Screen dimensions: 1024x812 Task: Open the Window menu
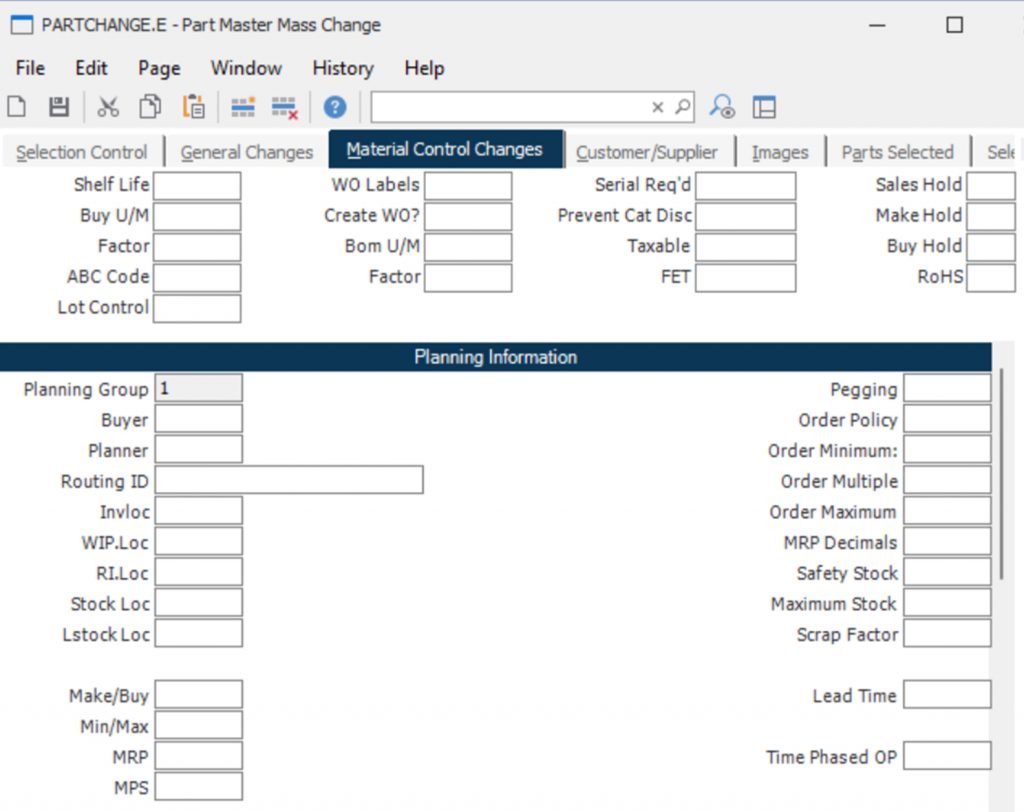click(x=246, y=68)
